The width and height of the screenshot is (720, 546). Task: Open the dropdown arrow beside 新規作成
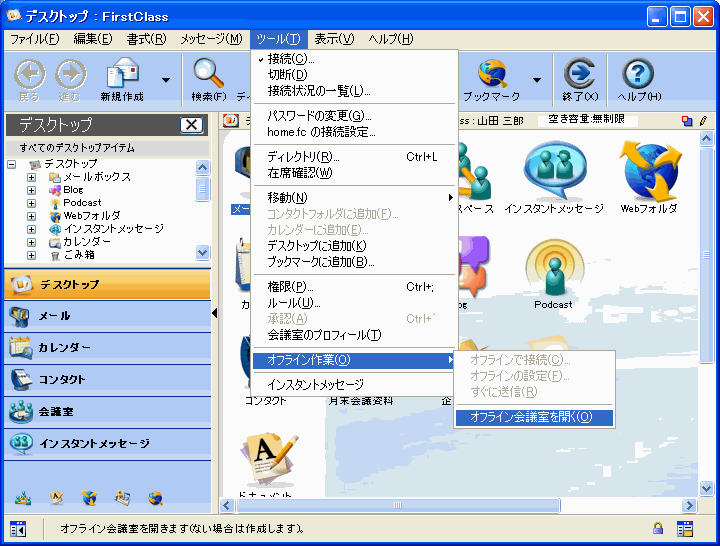[x=165, y=80]
